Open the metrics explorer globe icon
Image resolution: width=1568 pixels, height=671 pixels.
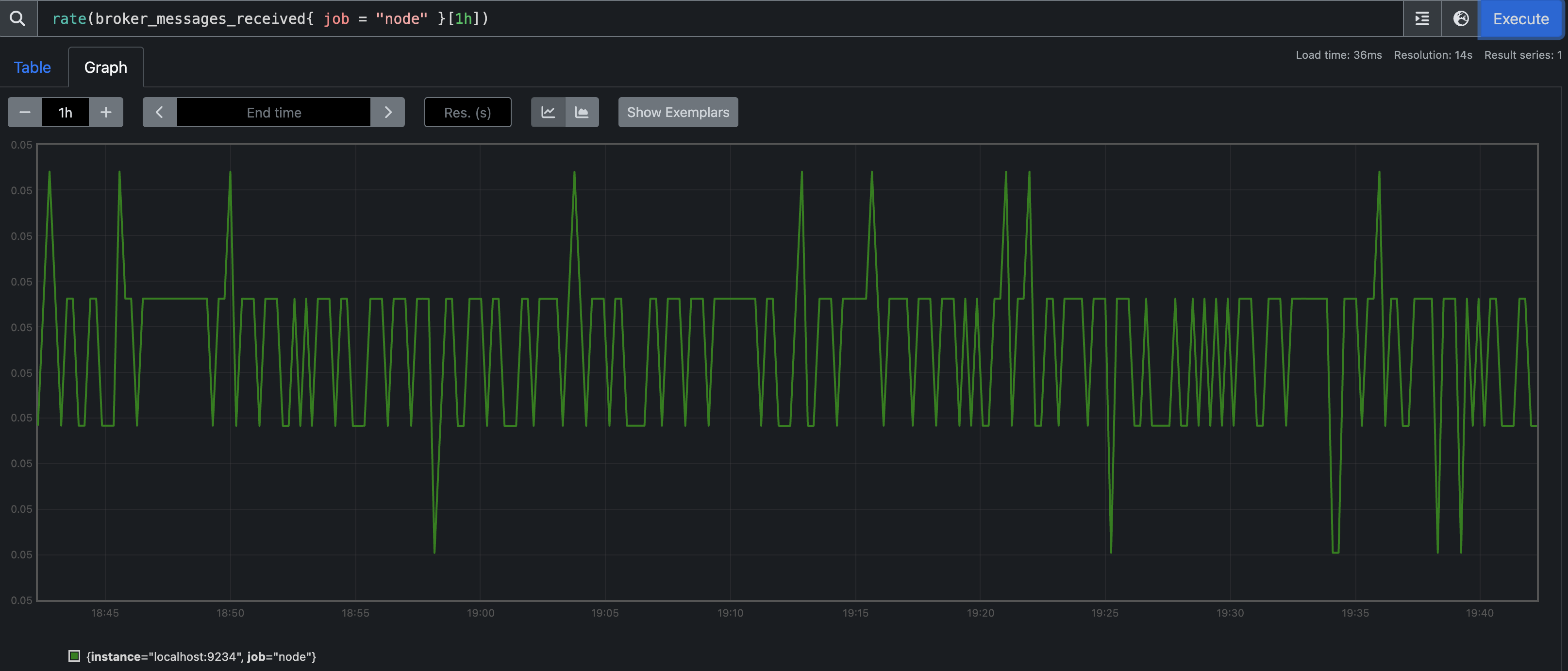pos(1460,18)
